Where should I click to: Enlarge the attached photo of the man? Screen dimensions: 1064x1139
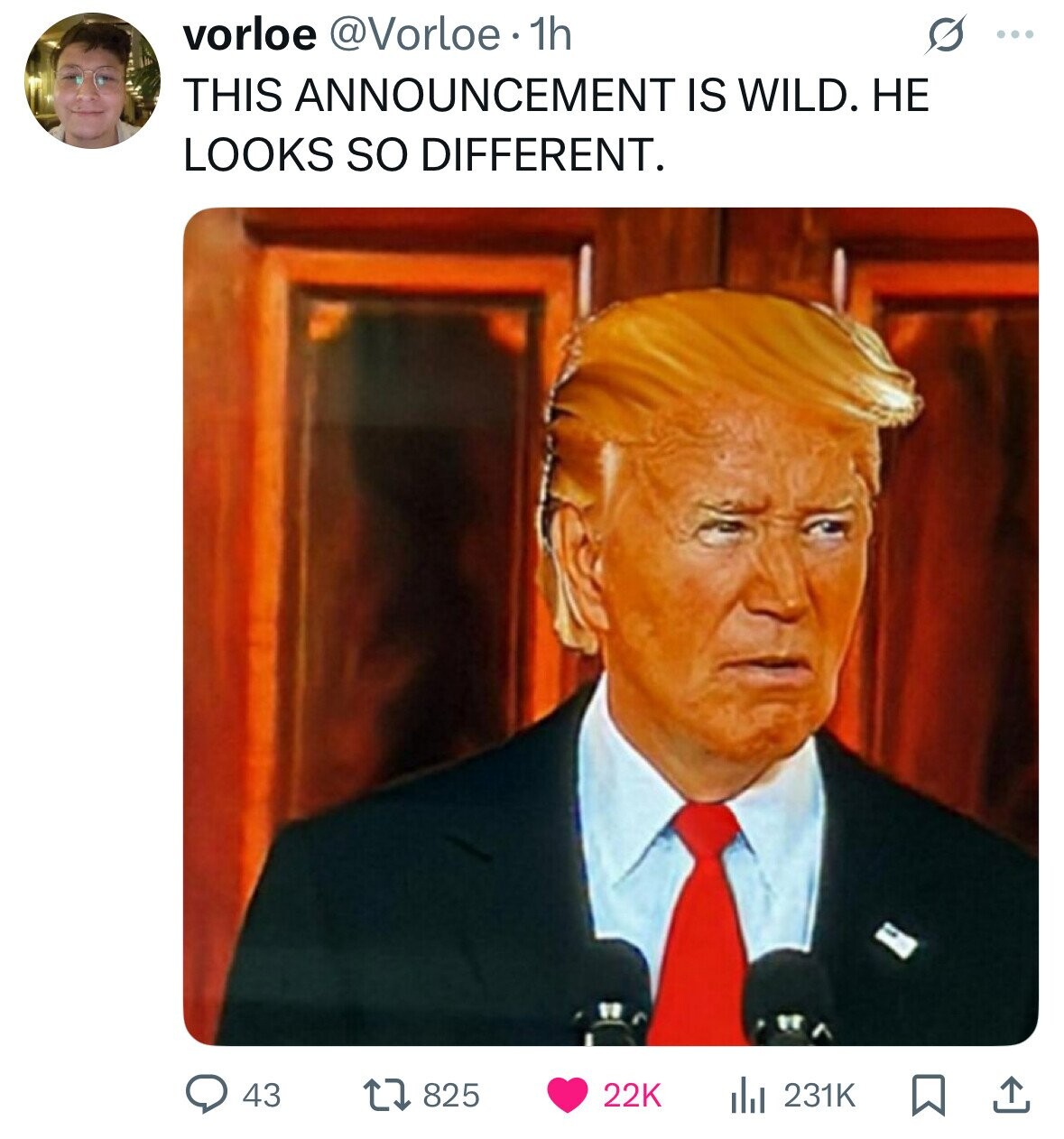pyautogui.click(x=610, y=626)
